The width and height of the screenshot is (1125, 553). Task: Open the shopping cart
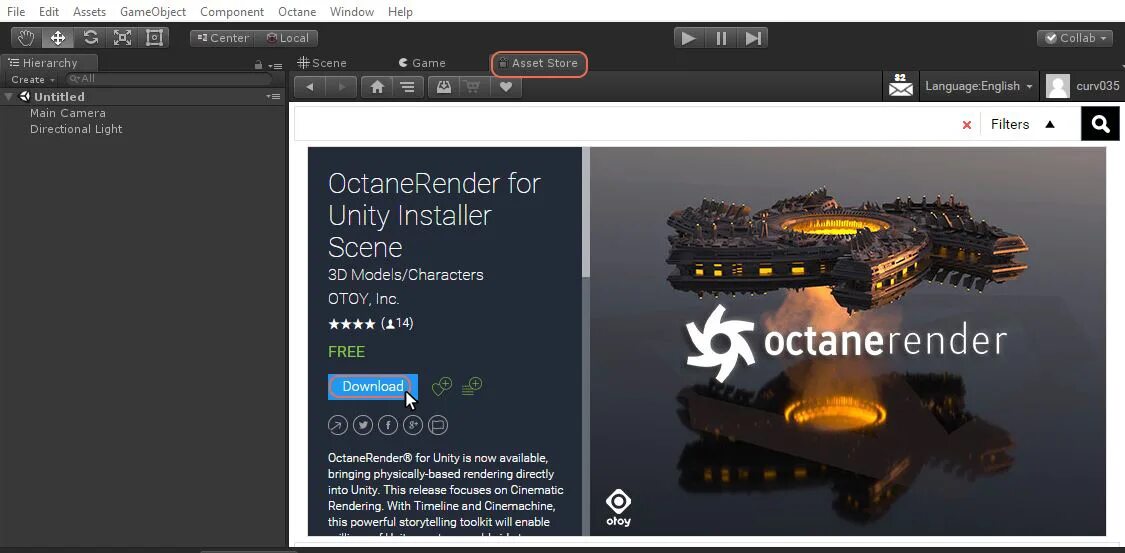(x=473, y=87)
